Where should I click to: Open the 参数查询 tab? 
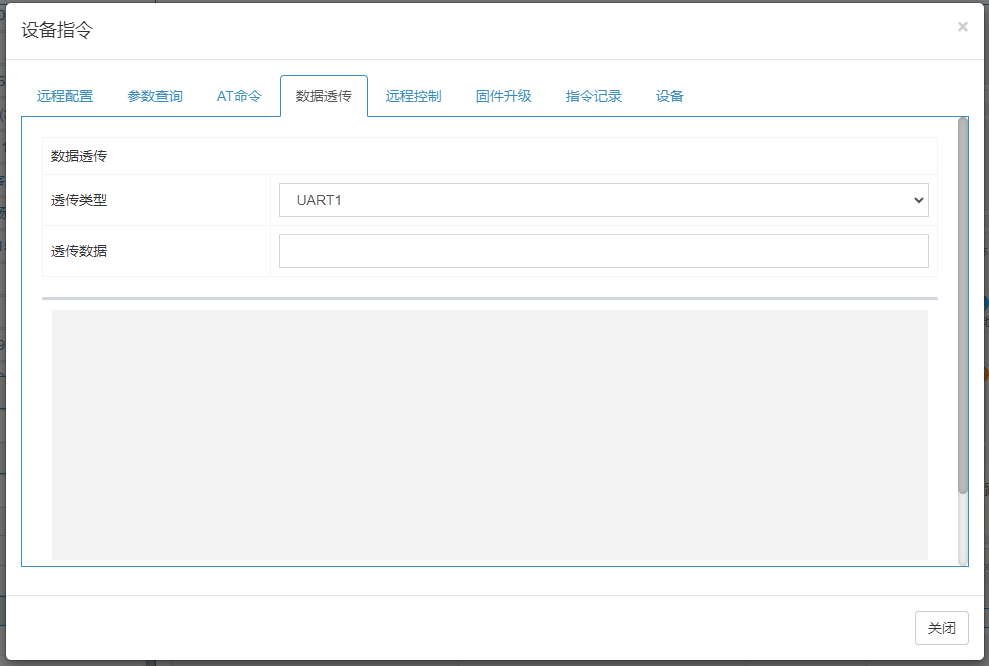pyautogui.click(x=155, y=96)
